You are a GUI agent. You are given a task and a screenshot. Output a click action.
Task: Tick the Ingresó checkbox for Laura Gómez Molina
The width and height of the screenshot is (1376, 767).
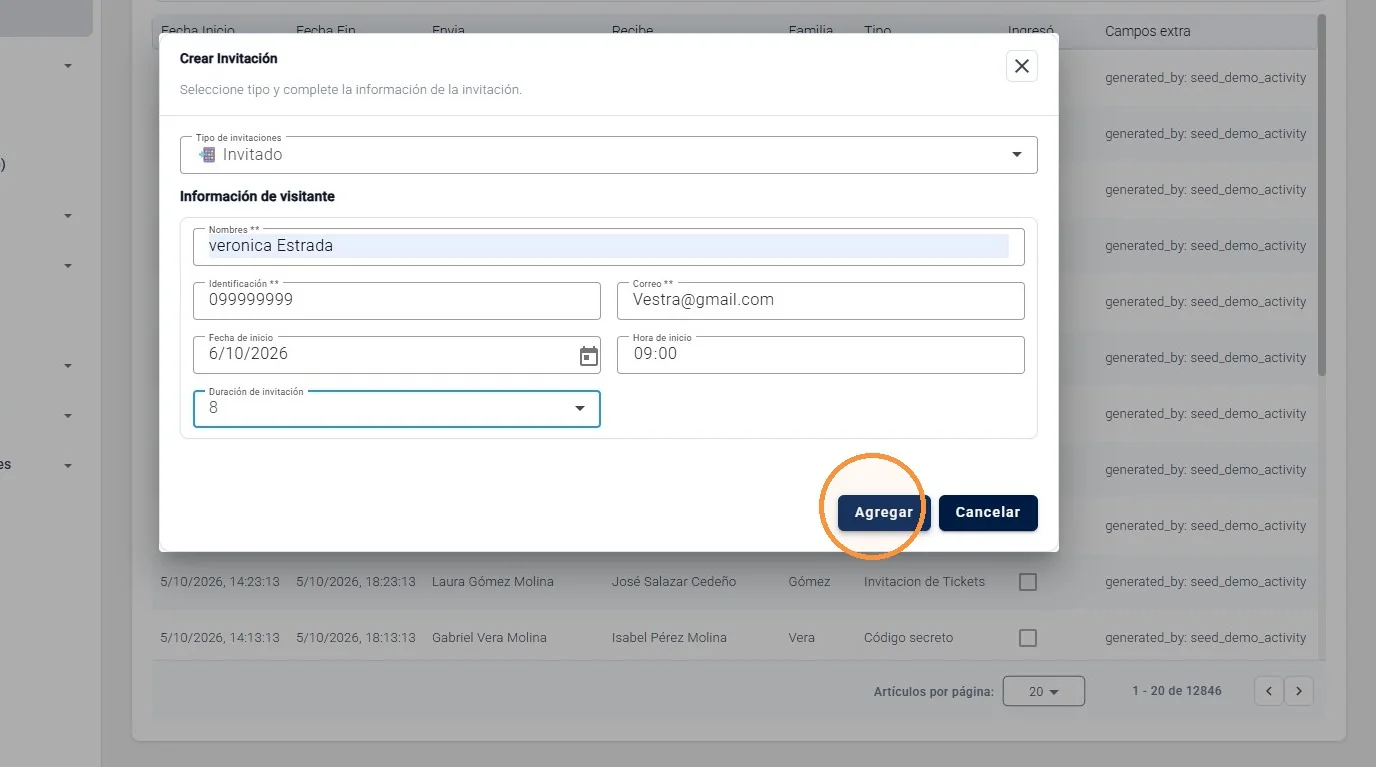1027,582
